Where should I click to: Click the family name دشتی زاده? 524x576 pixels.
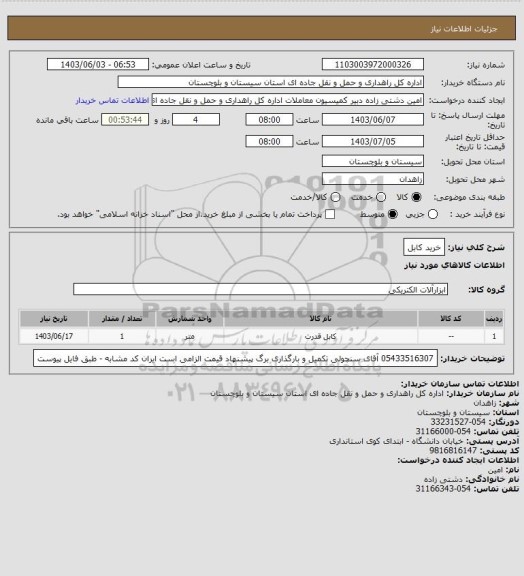[x=443, y=479]
